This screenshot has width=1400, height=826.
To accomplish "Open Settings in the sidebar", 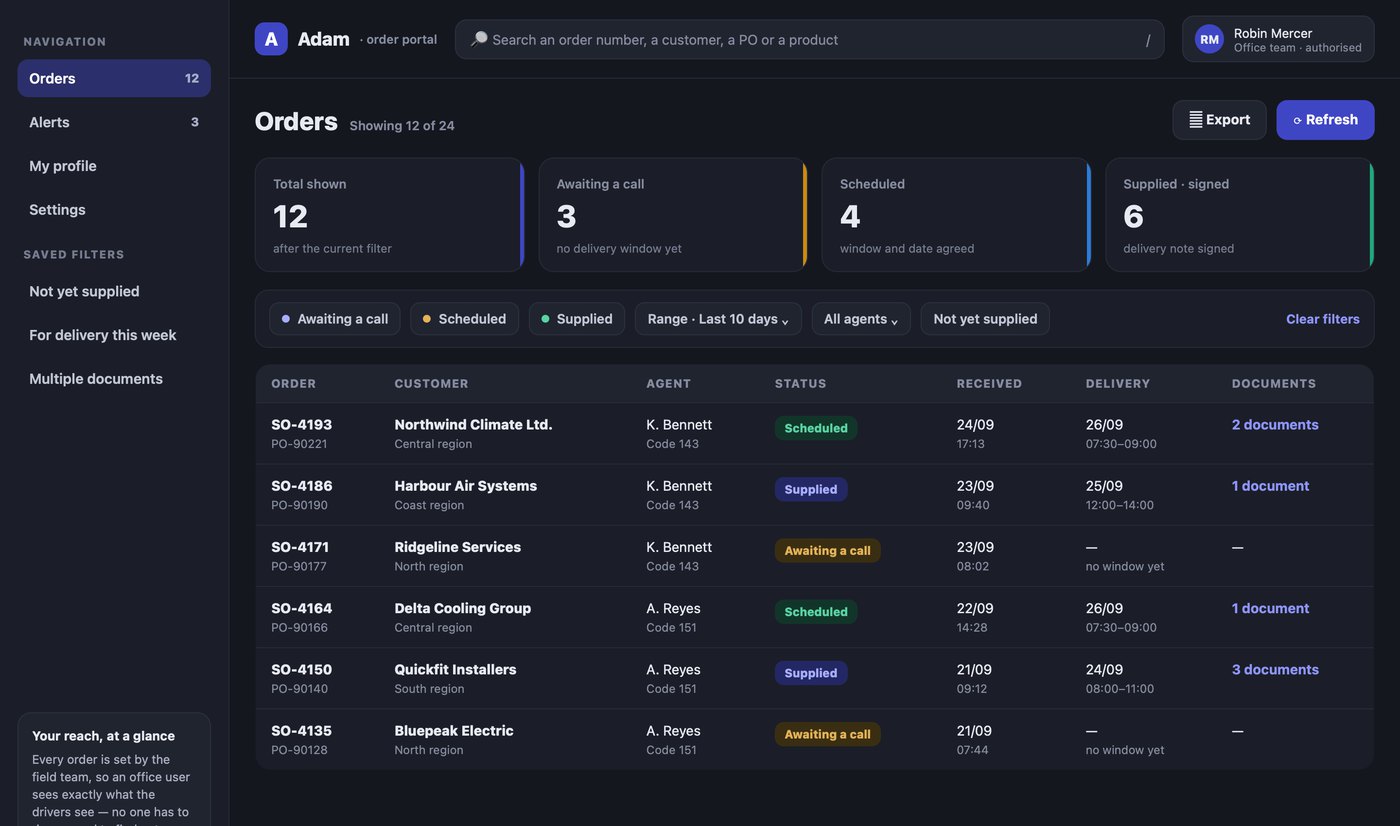I will click(114, 210).
